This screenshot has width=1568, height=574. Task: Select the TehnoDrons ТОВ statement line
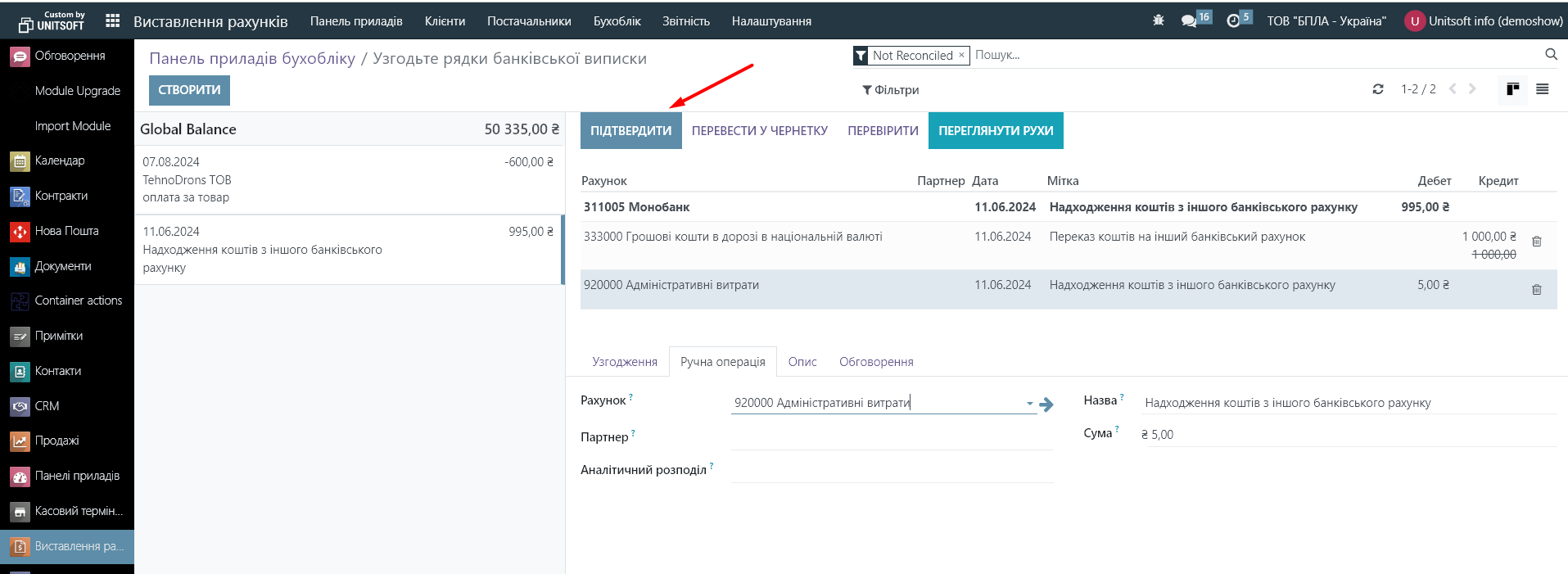(348, 180)
